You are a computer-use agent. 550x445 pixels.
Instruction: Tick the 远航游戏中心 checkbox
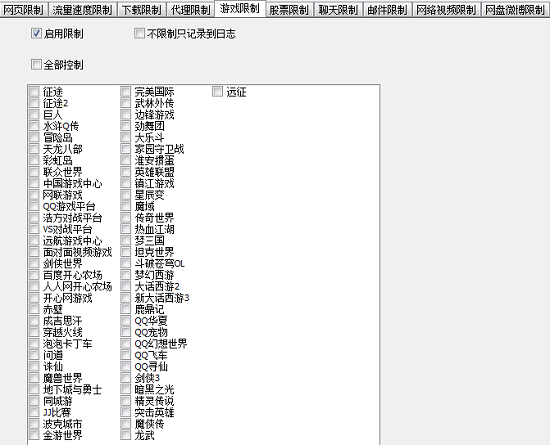[34, 241]
